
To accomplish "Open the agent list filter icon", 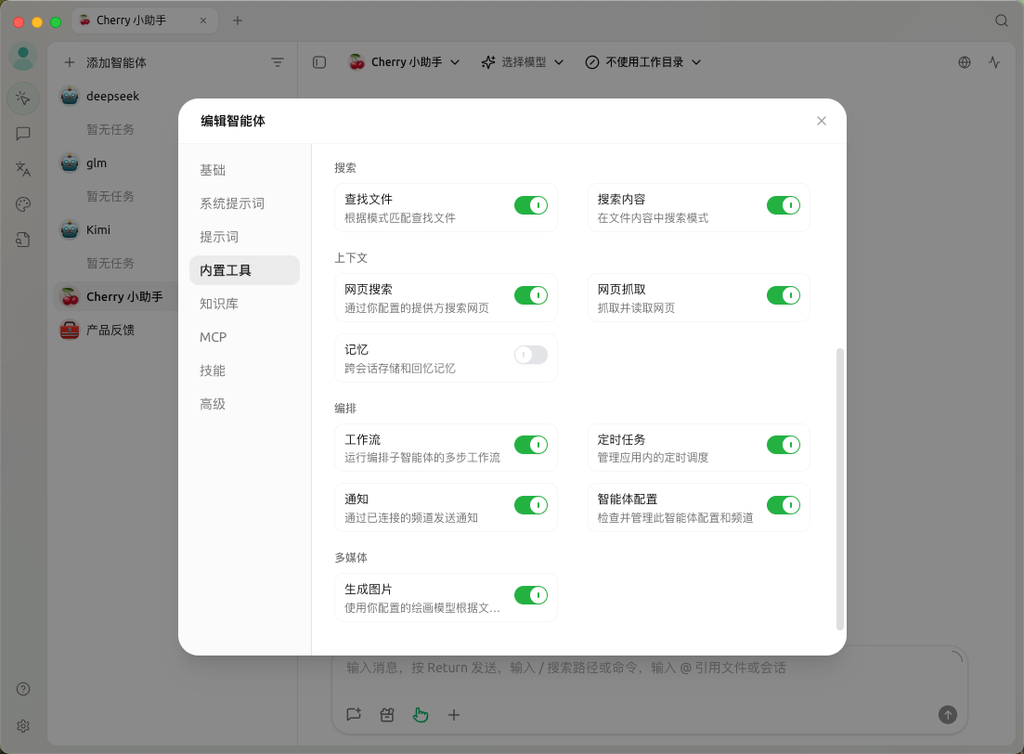I will click(x=278, y=63).
